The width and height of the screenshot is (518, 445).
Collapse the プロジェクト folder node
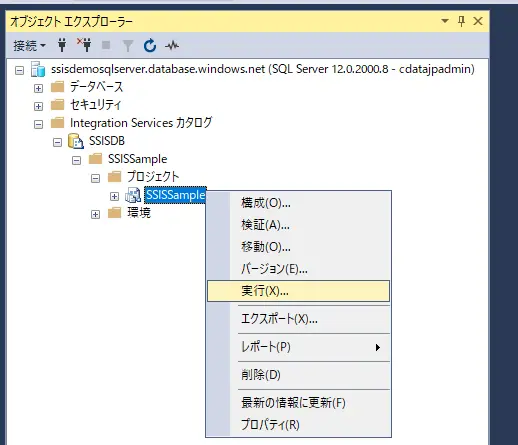[x=95, y=178]
